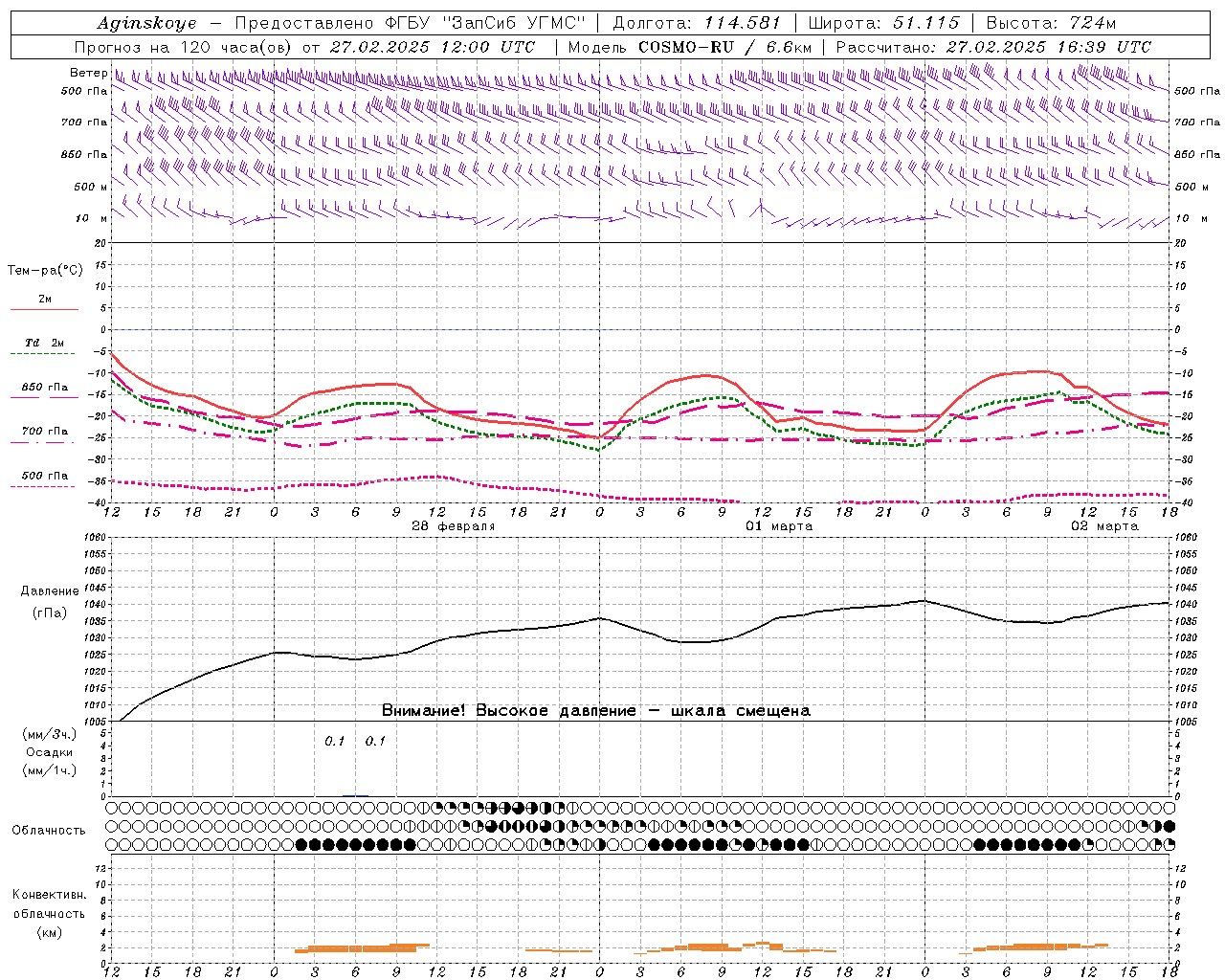Click the longitude value "Долгота: 114.581"
Image resolution: width=1225 pixels, height=980 pixels.
(697, 23)
